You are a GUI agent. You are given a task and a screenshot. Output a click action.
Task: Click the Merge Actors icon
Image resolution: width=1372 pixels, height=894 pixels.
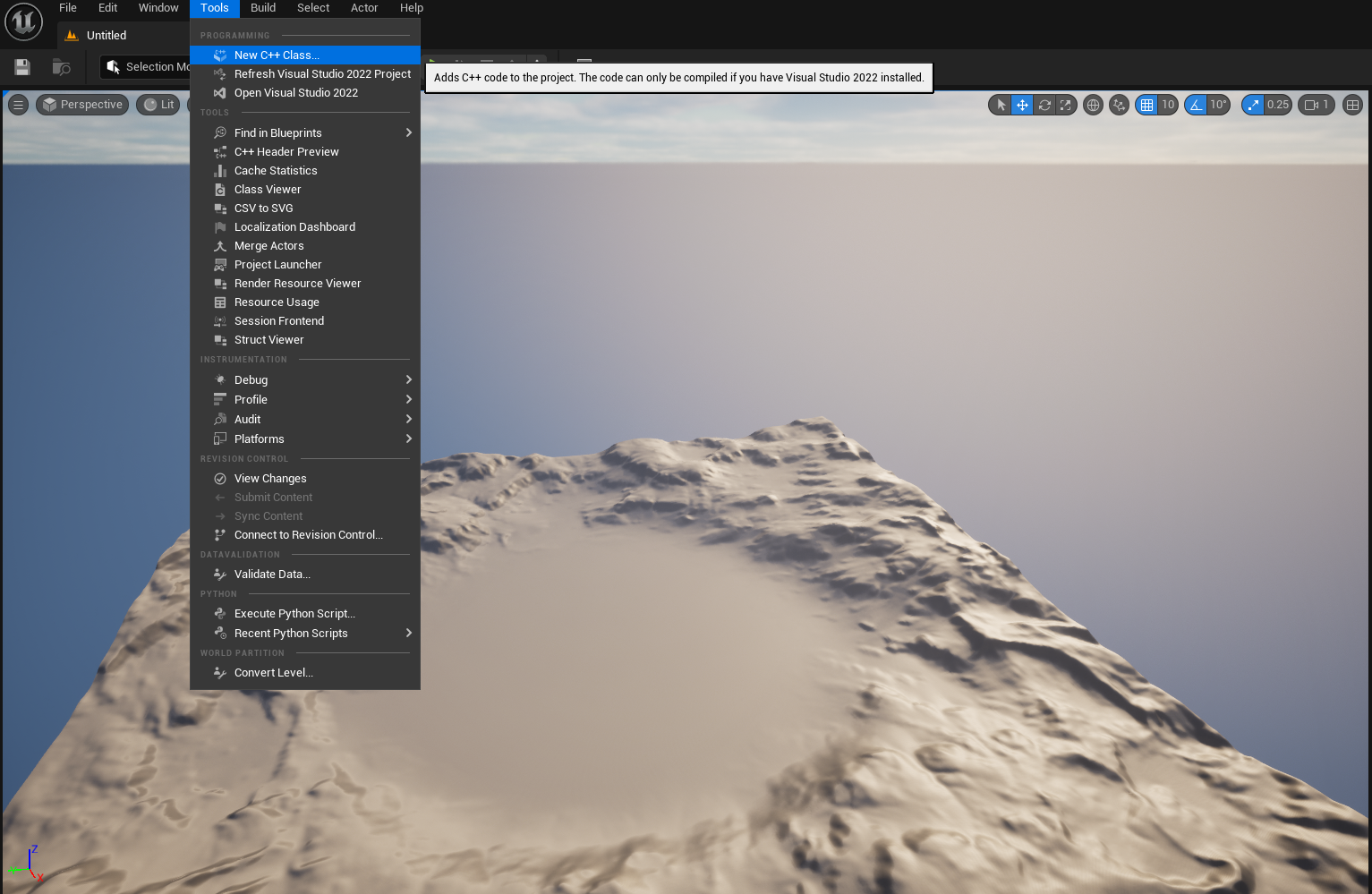tap(220, 246)
